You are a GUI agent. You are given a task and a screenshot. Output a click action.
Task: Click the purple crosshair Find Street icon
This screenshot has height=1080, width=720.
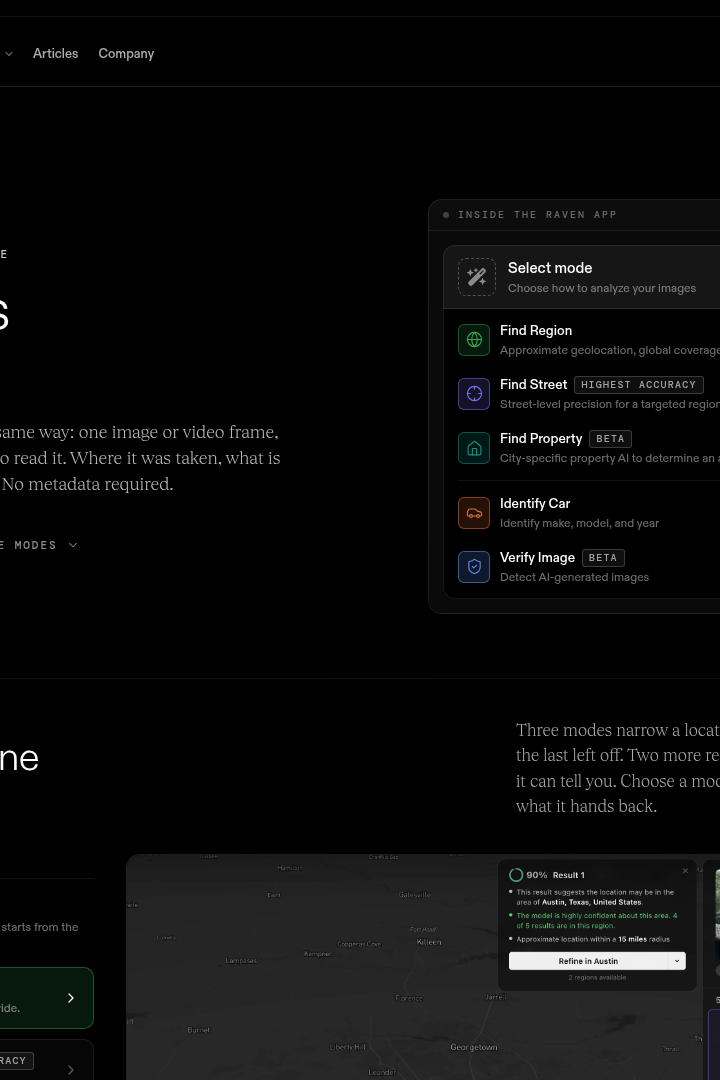point(474,393)
